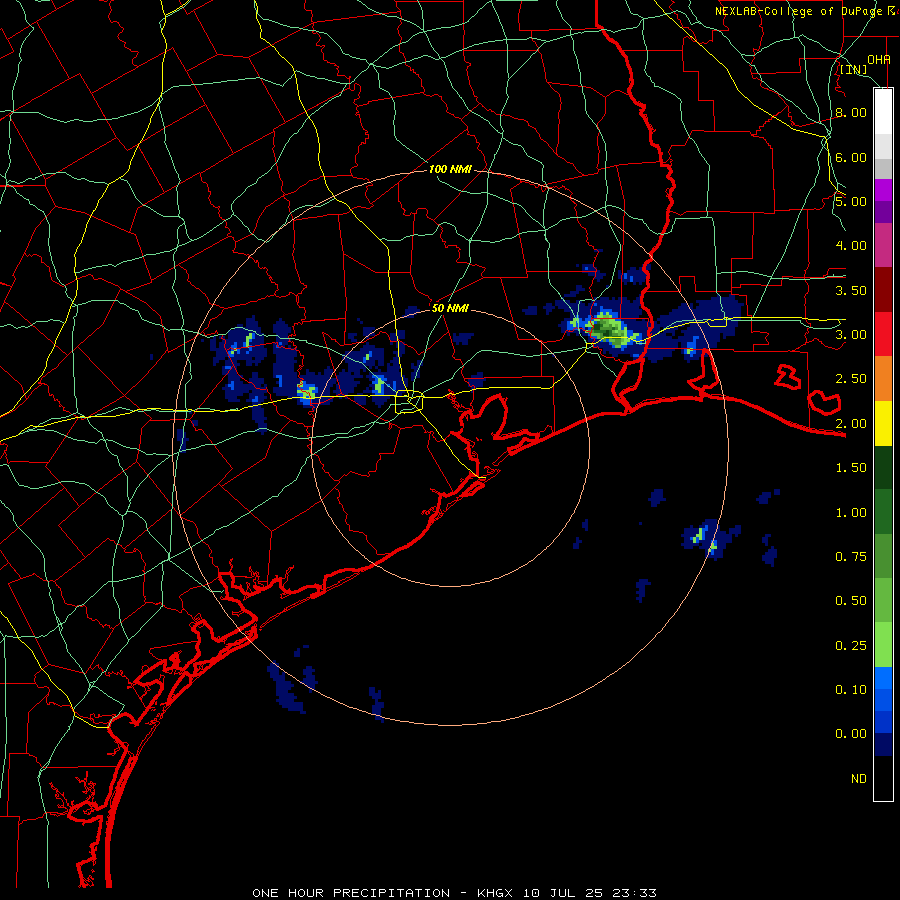
Task: Select the dark red swatch near 3.50
Action: [883, 290]
